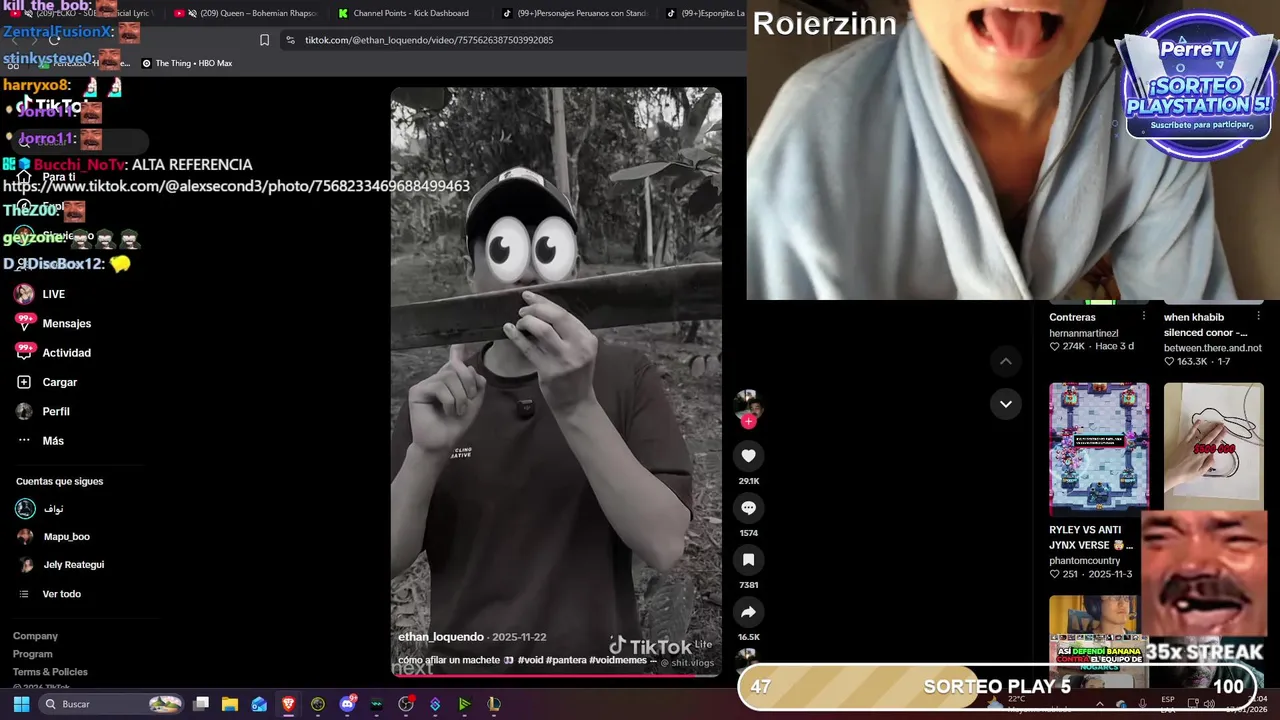This screenshot has height=720, width=1280.
Task: Save video with the bookmark icon
Action: coord(748,560)
